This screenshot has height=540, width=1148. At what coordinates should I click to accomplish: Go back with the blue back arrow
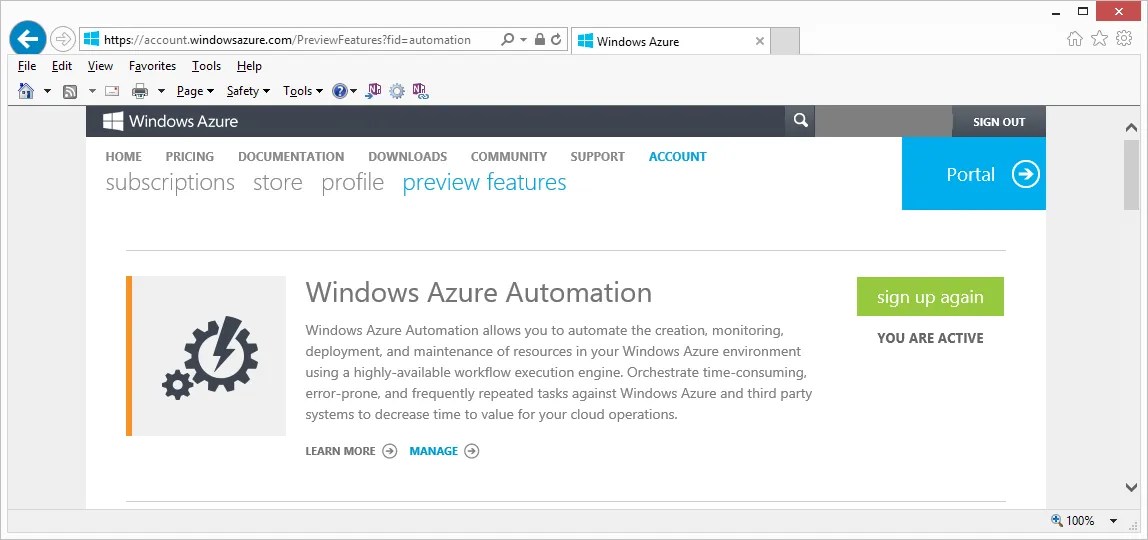(x=27, y=38)
